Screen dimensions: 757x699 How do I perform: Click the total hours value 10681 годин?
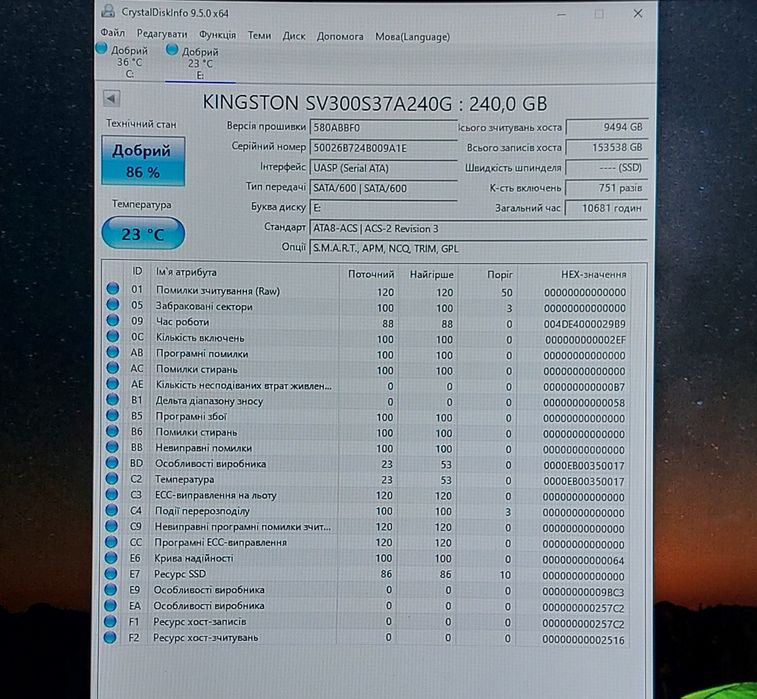point(606,208)
